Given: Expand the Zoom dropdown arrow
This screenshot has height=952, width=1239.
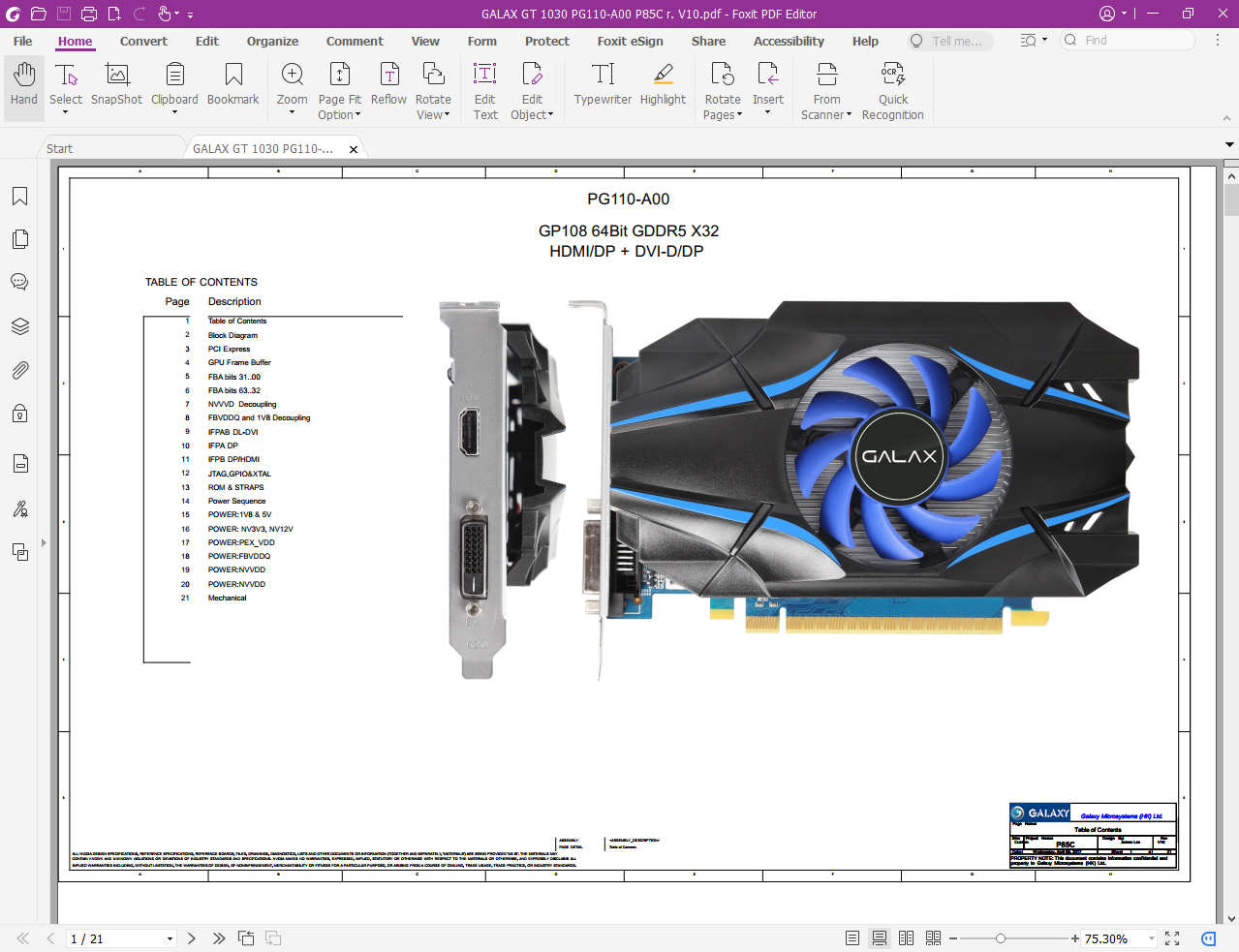Looking at the screenshot, I should [x=293, y=113].
